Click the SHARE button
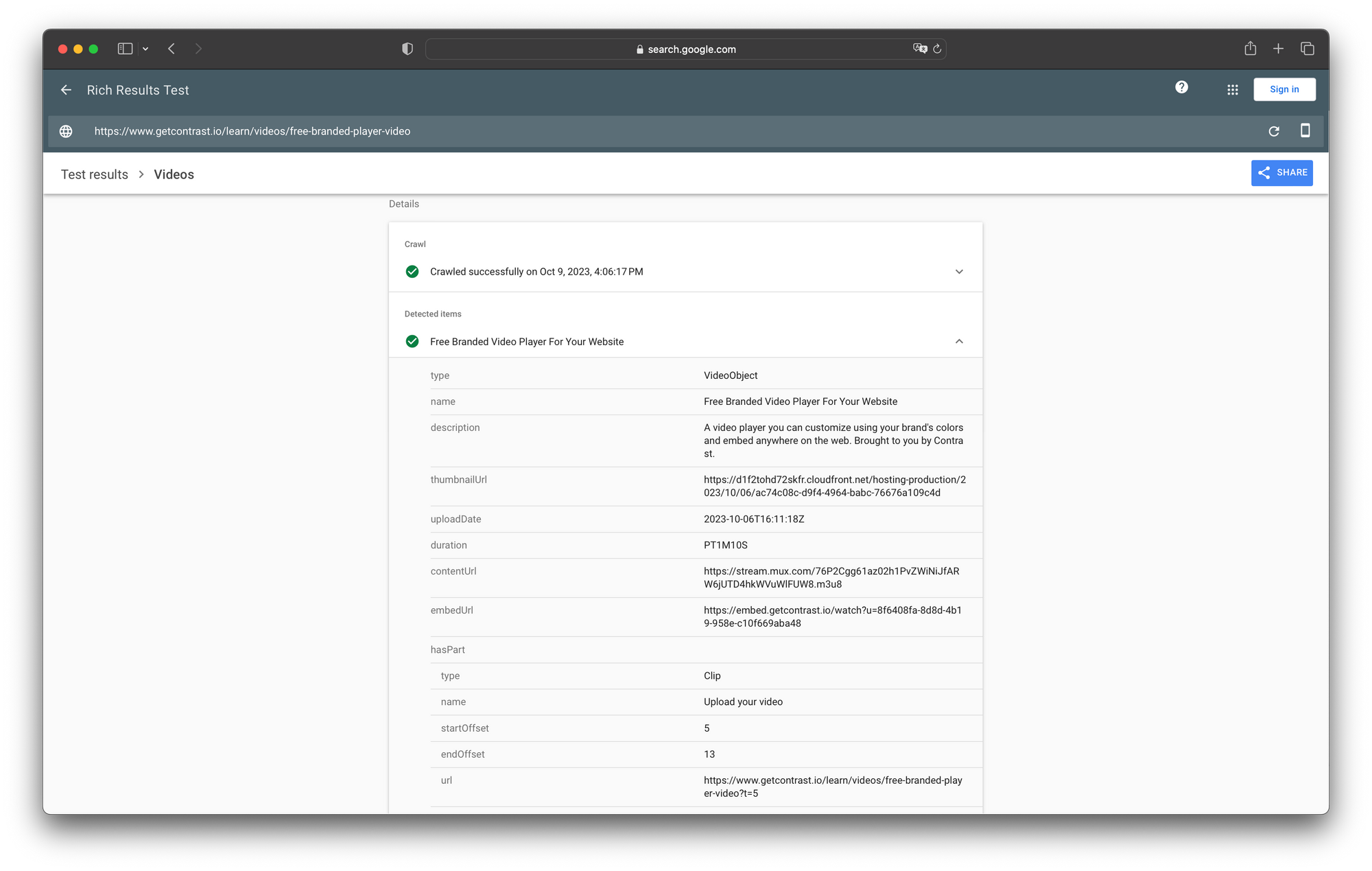Screen dimensions: 1372x871 coord(1281,173)
